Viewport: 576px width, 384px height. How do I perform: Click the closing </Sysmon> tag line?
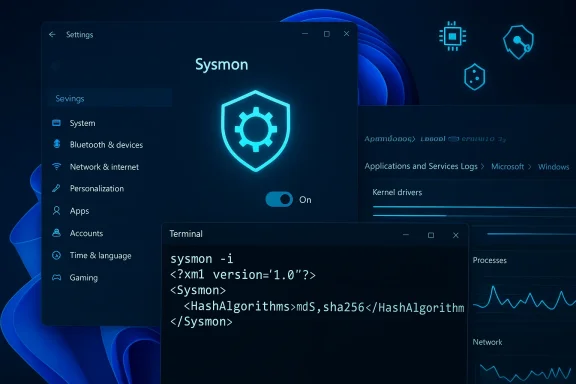pos(201,322)
